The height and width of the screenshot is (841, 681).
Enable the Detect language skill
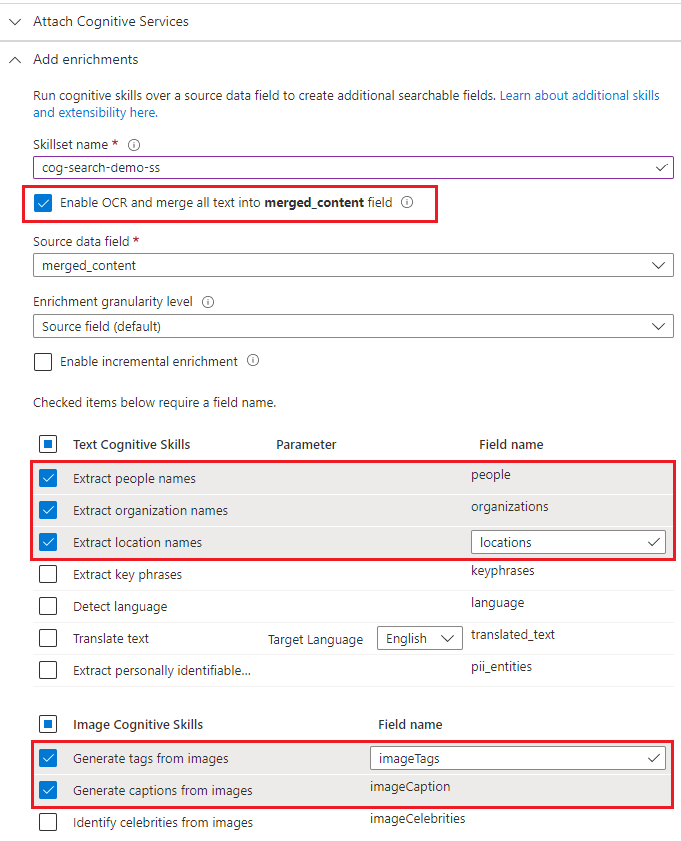tap(48, 607)
